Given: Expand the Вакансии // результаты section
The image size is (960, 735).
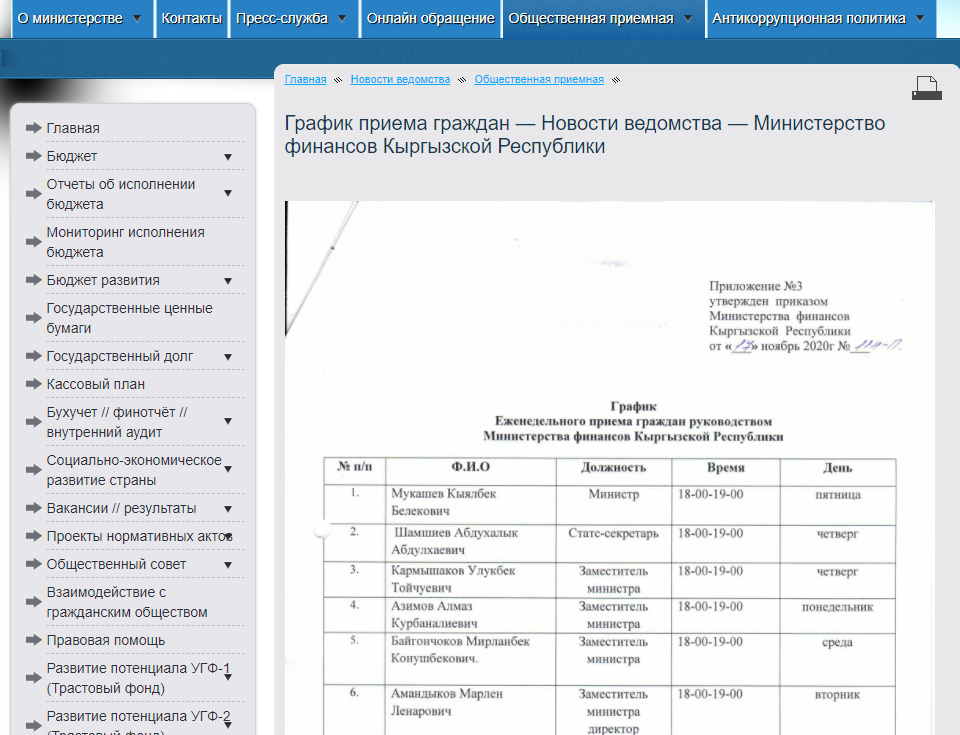Looking at the screenshot, I should [228, 508].
